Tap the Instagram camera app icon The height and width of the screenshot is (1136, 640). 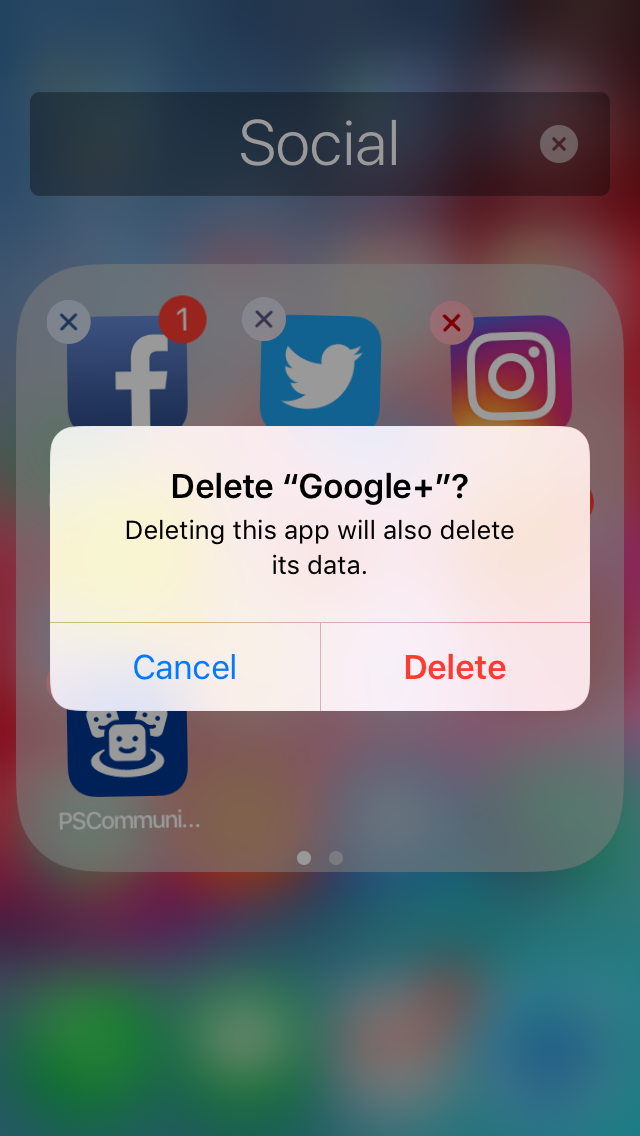click(x=511, y=371)
